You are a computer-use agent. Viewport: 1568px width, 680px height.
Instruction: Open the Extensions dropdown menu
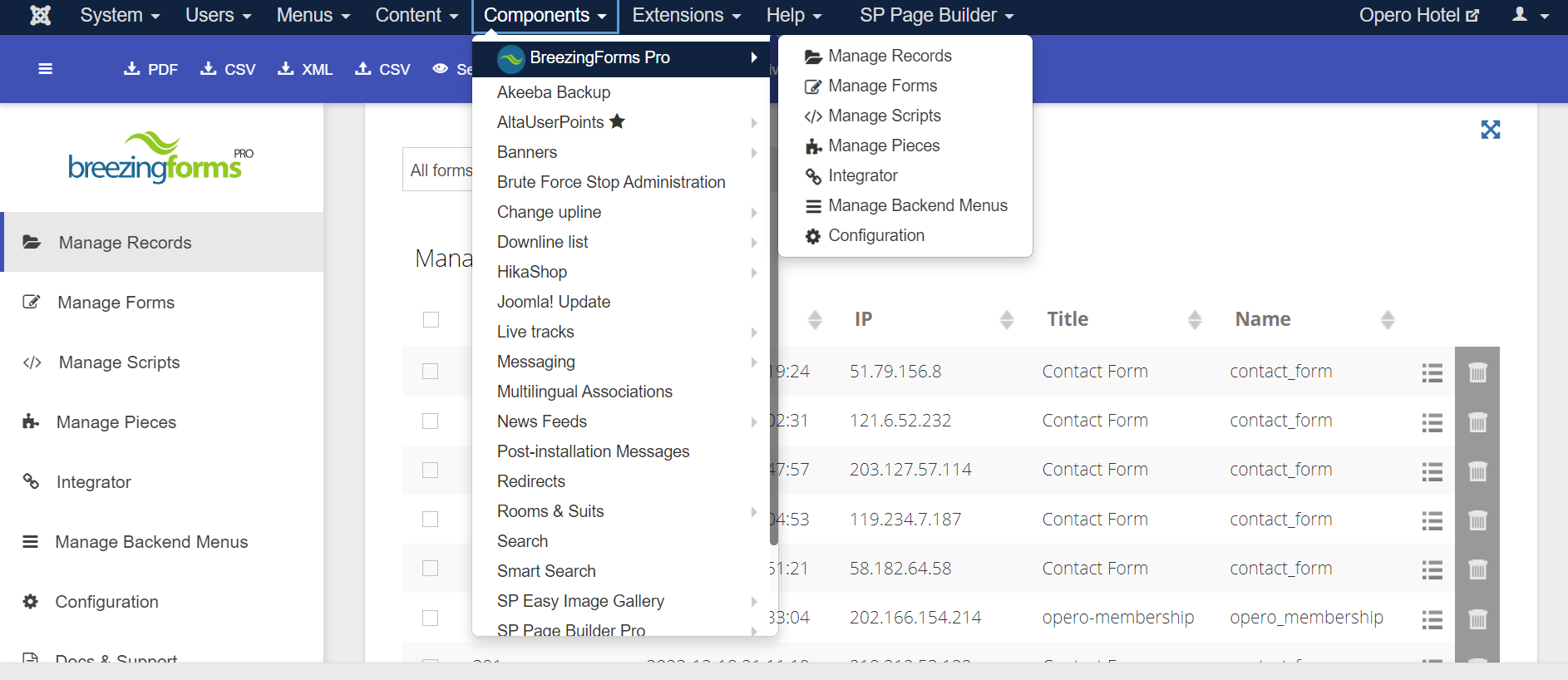[x=686, y=15]
